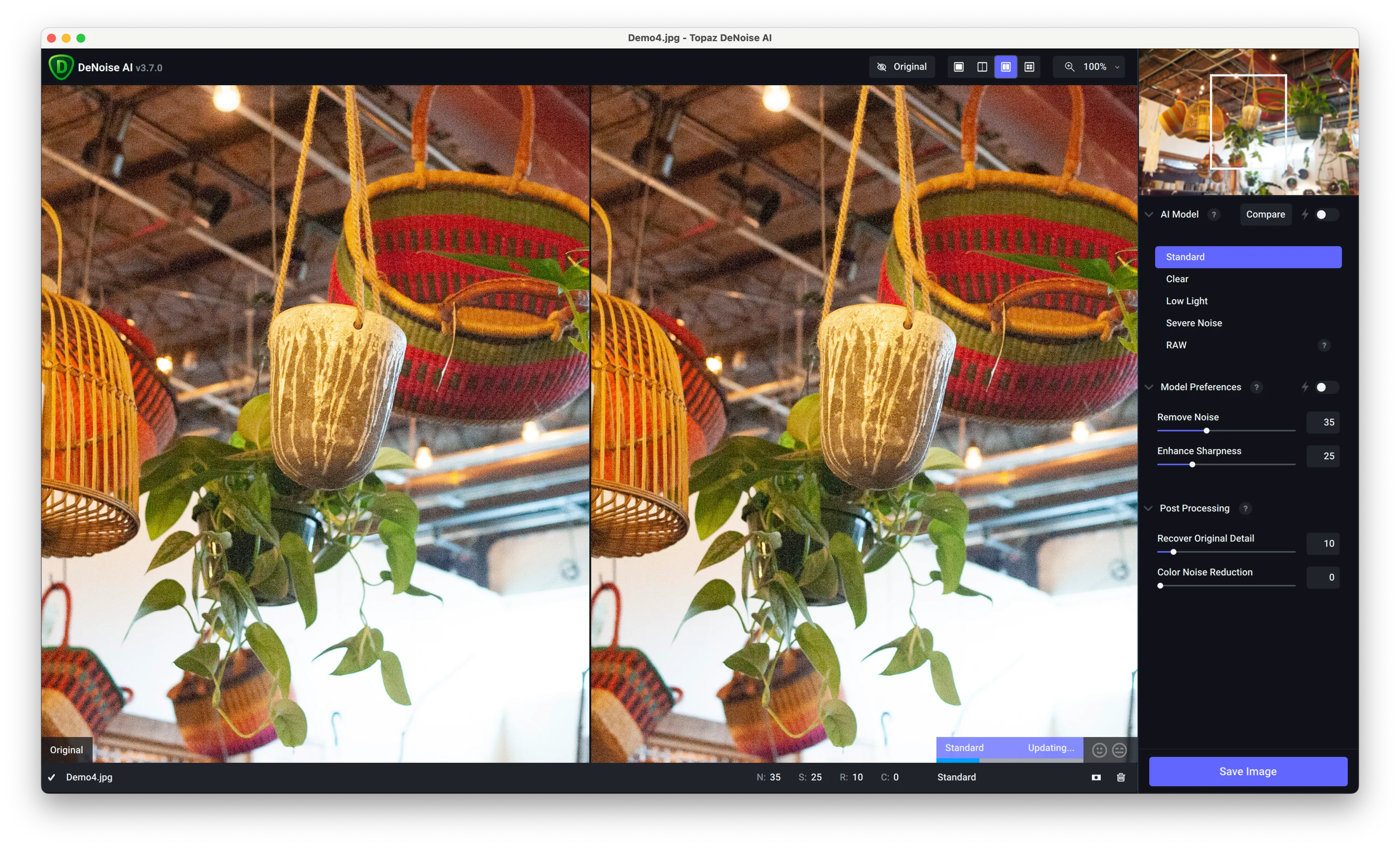Open the 100% zoom dropdown
The image size is (1400, 848).
1094,67
